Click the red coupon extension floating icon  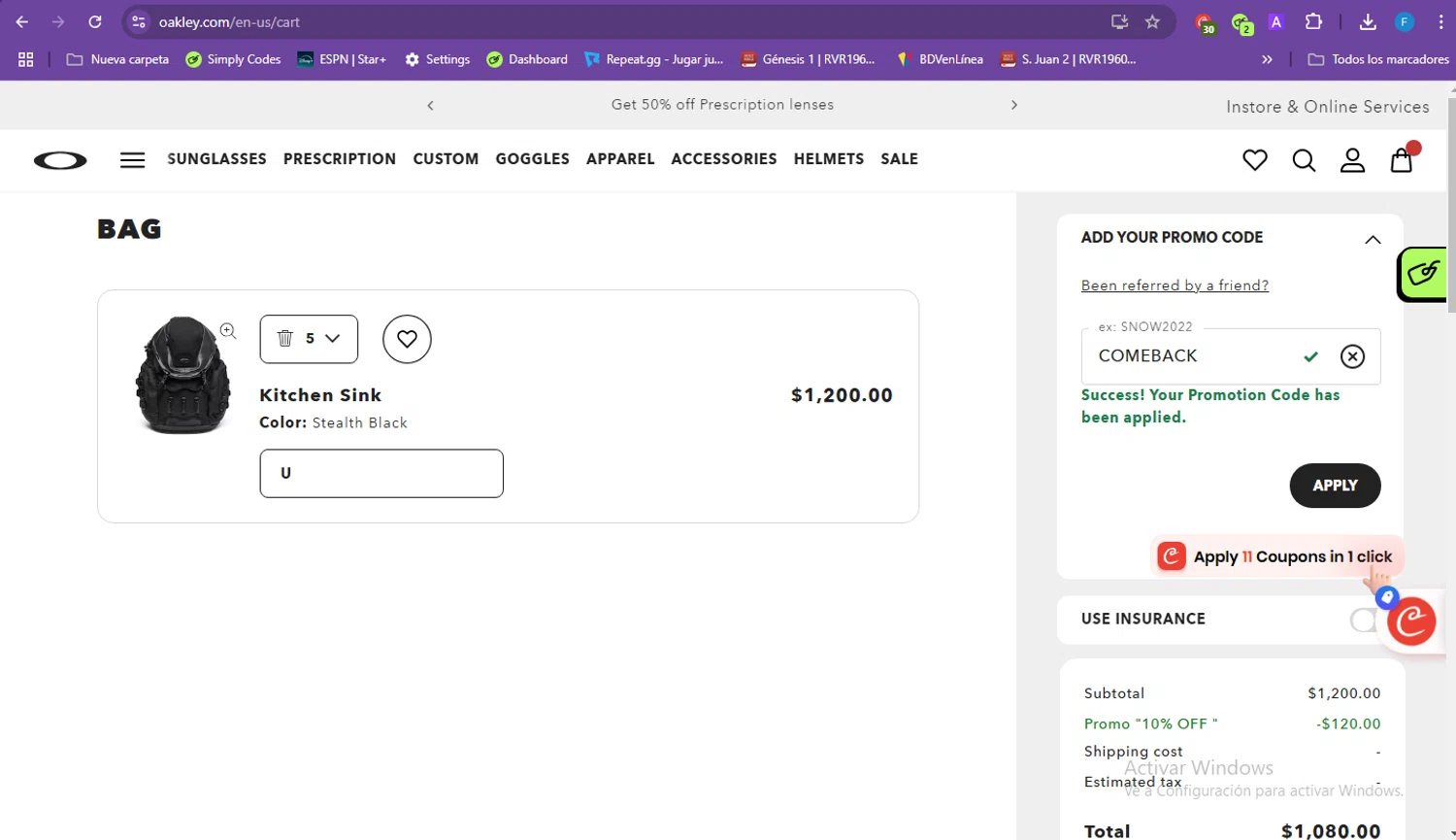1411,621
